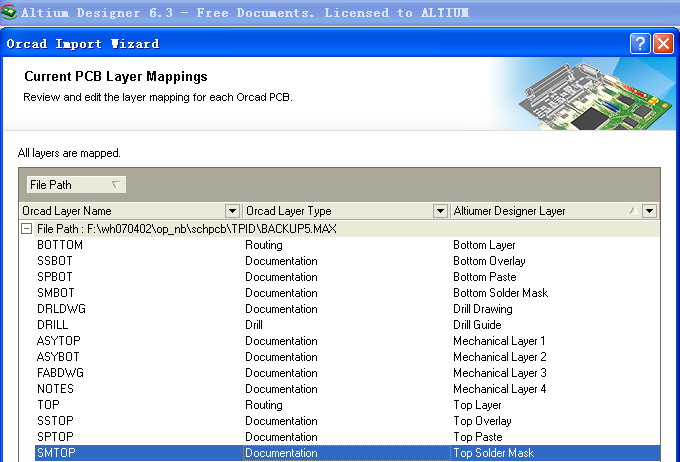Select the DRILL layer name
Image resolution: width=680 pixels, height=462 pixels.
(52, 325)
